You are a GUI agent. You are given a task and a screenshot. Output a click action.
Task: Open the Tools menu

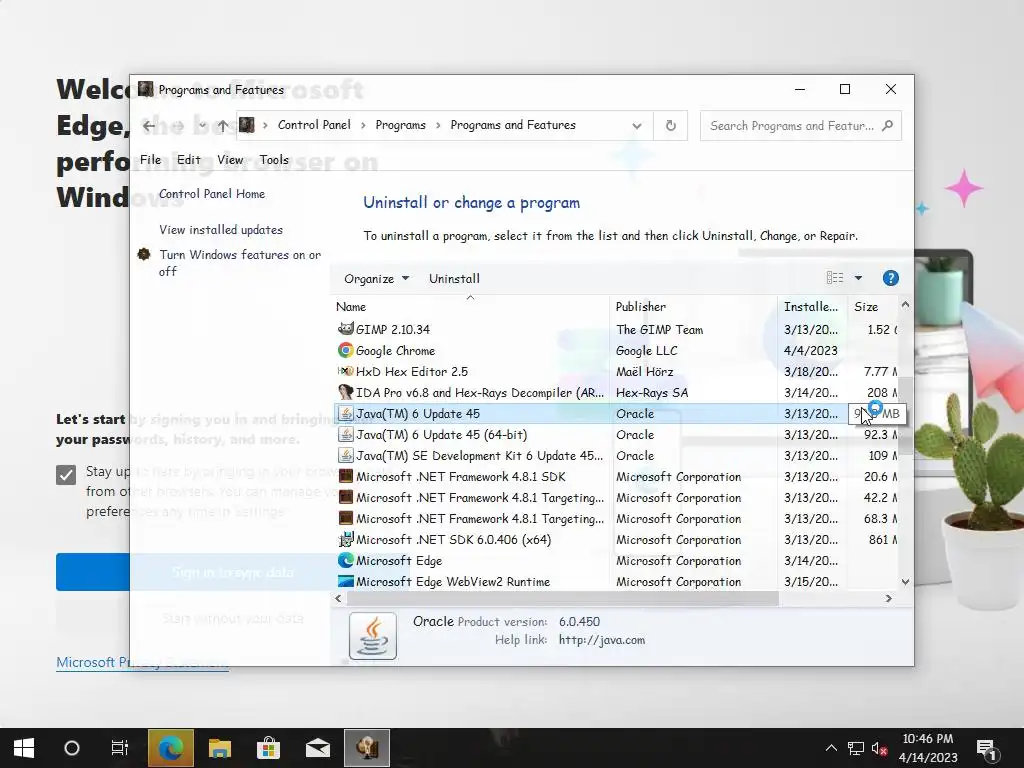(x=274, y=159)
